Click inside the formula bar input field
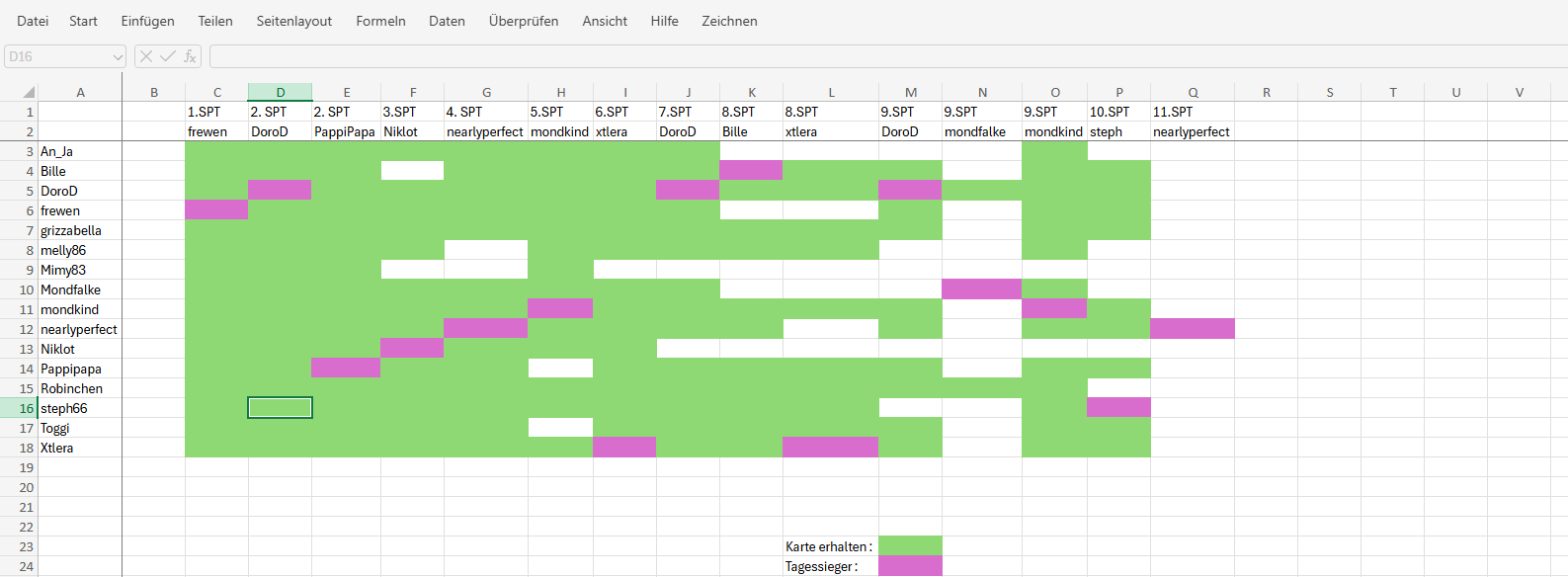Image resolution: width=1568 pixels, height=577 pixels. point(879,56)
